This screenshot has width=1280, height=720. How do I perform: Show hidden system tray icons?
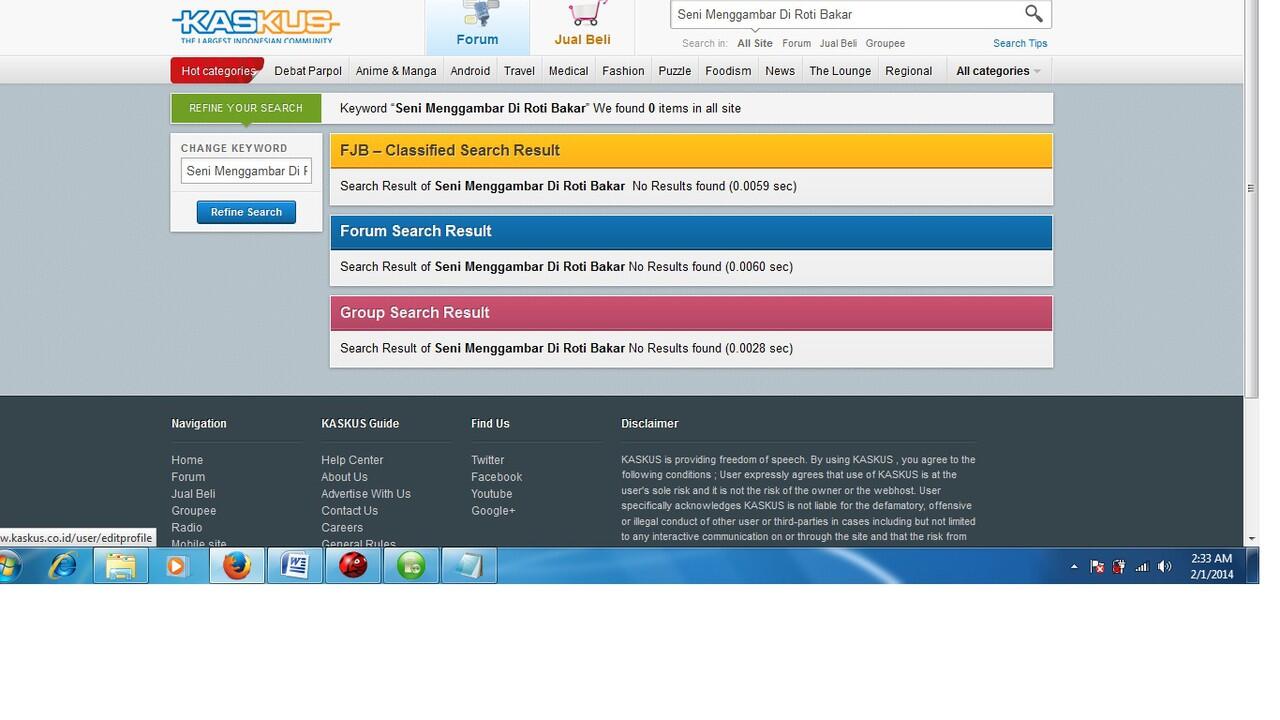coord(1075,567)
